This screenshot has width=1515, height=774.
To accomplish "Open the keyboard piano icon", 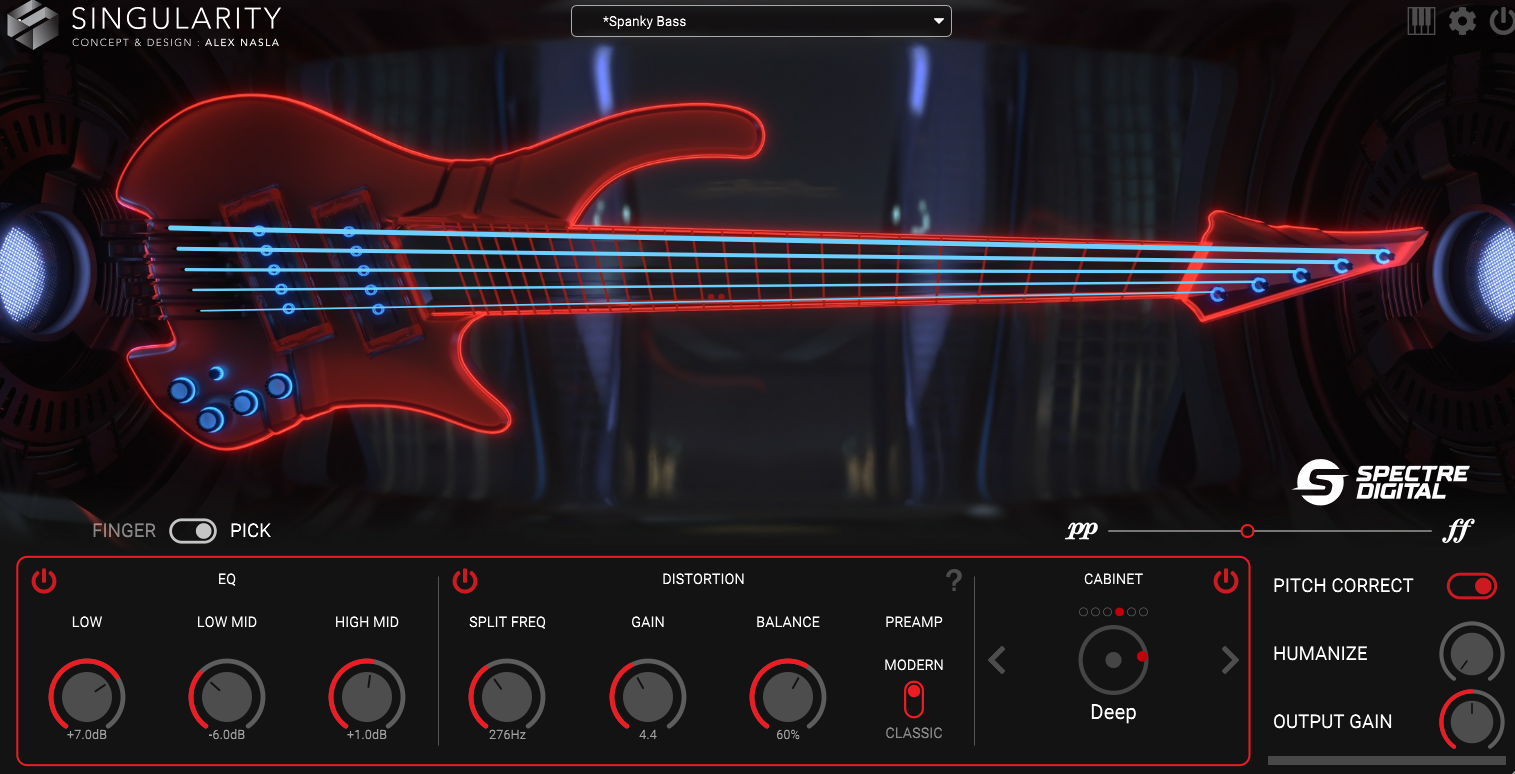I will point(1421,21).
